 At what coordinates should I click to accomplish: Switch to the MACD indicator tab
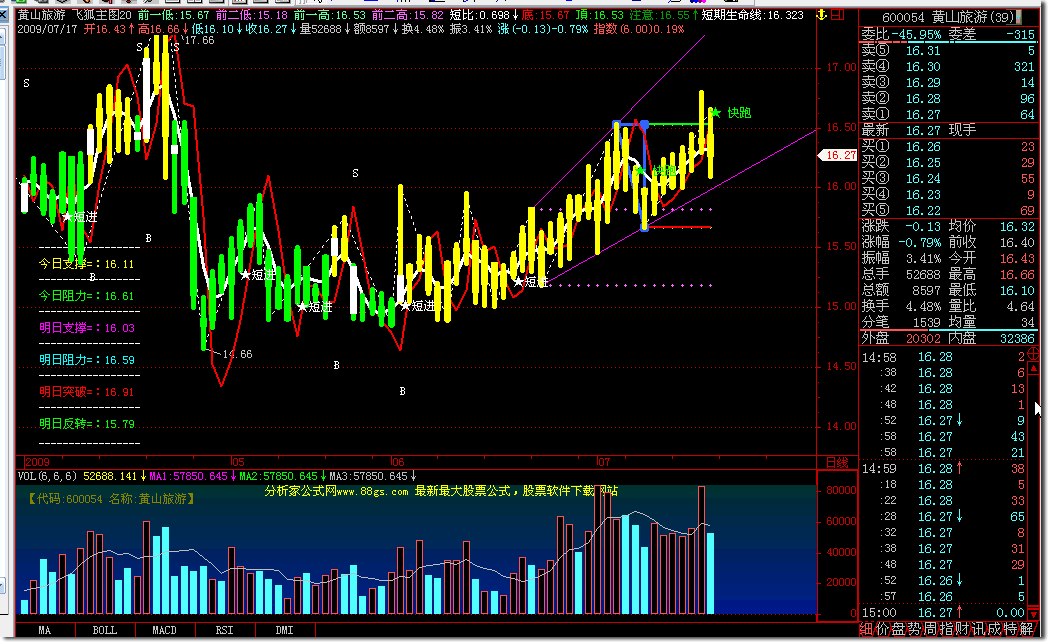(x=164, y=631)
